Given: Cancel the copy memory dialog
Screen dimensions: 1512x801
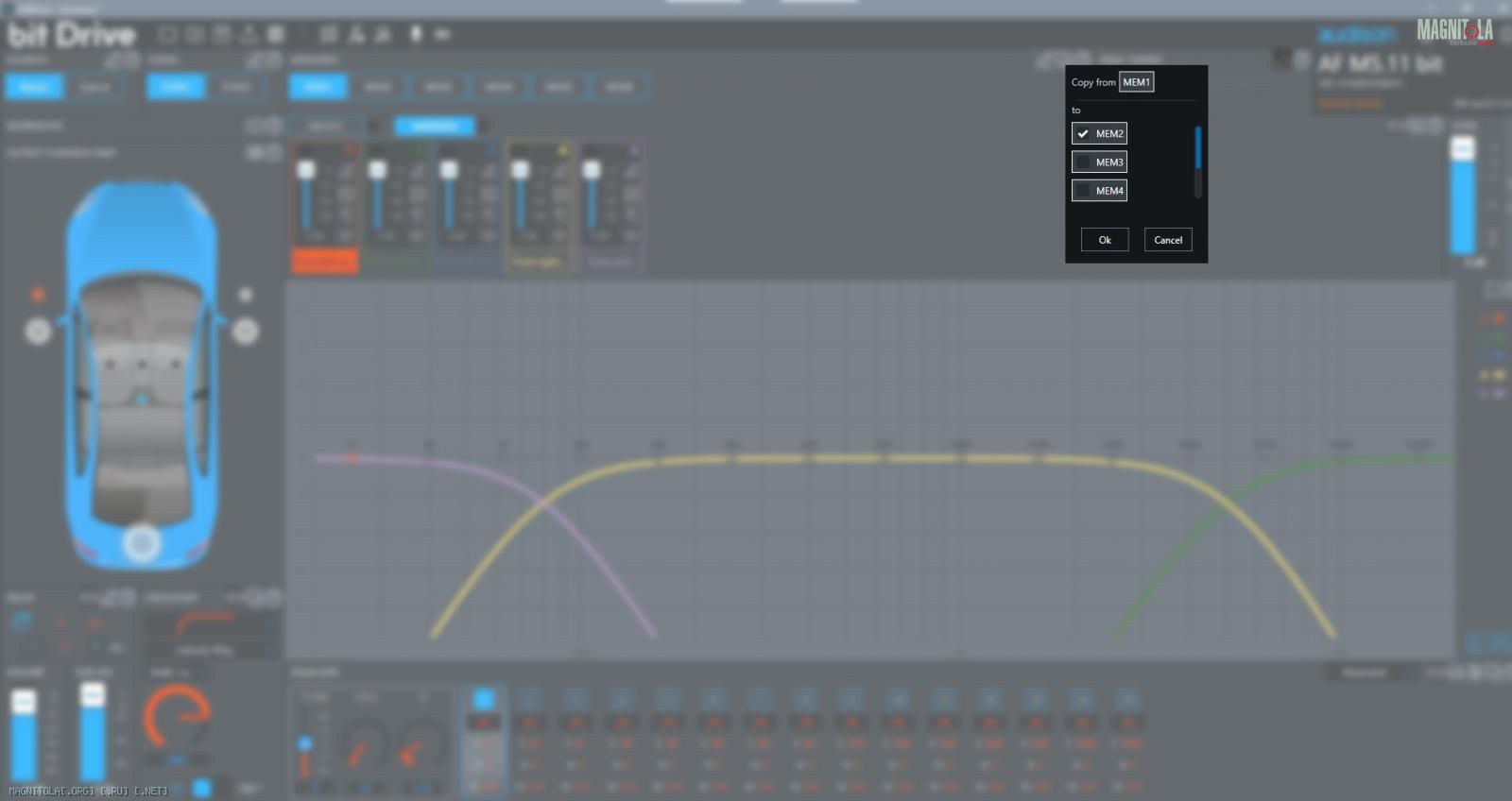Looking at the screenshot, I should click(x=1168, y=240).
